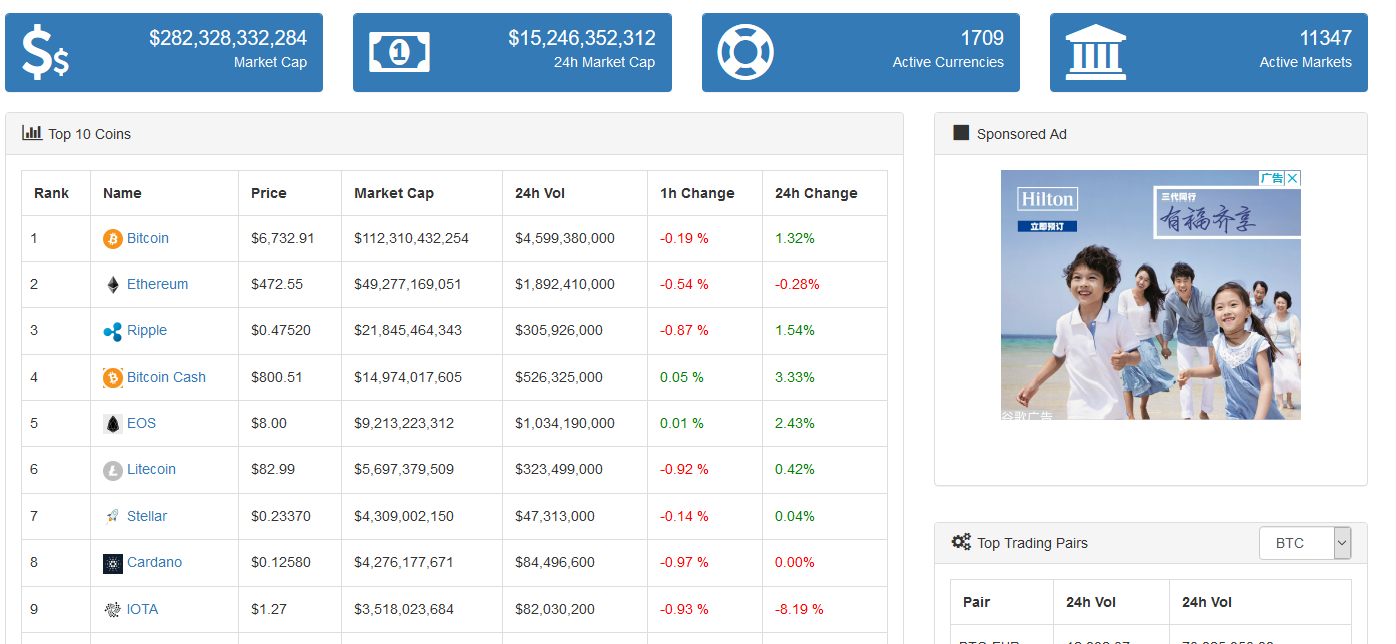Open the Ethereum coin link
Screen dimensions: 1396x644
click(x=157, y=284)
